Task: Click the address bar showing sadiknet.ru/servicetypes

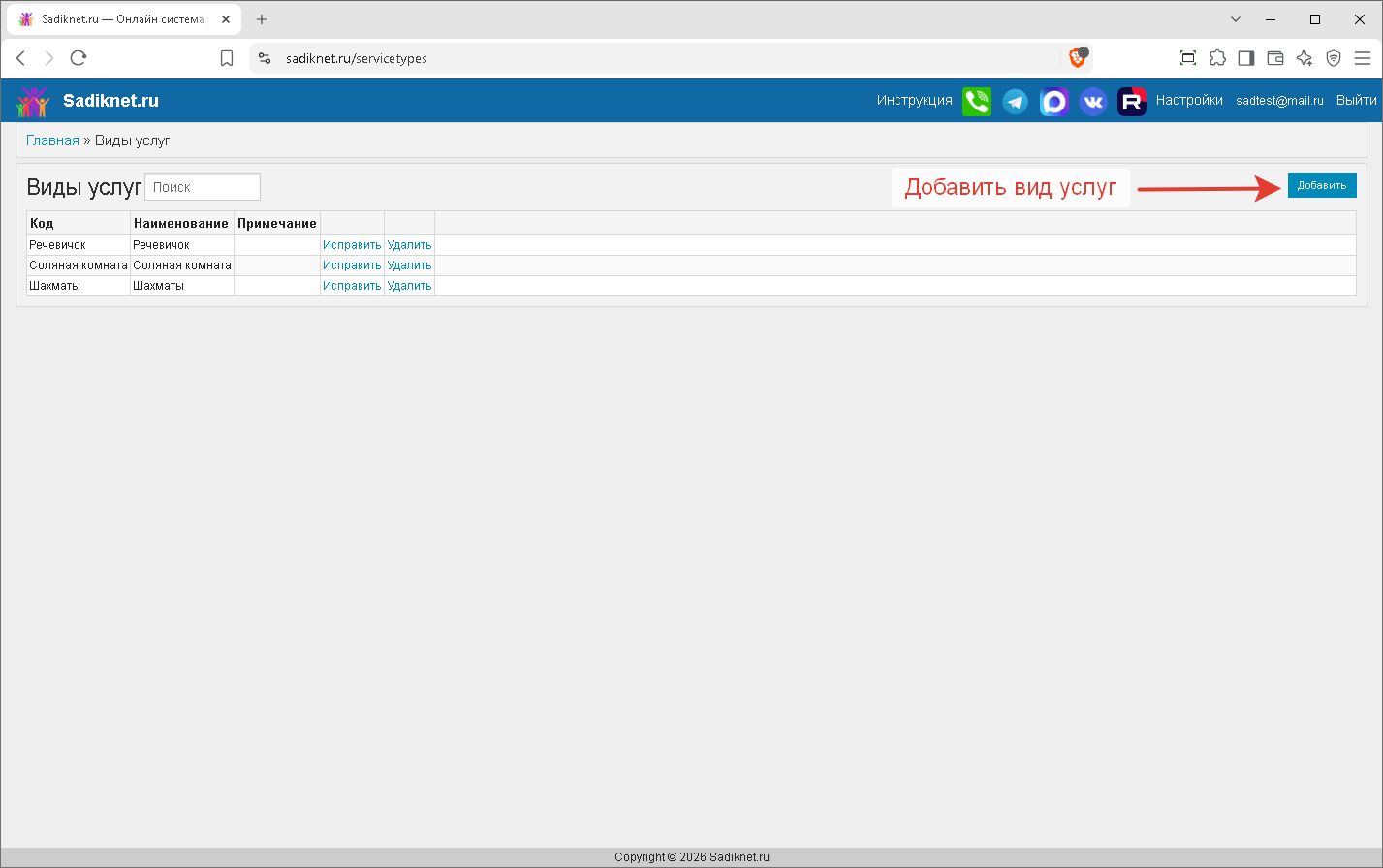Action: (x=669, y=58)
